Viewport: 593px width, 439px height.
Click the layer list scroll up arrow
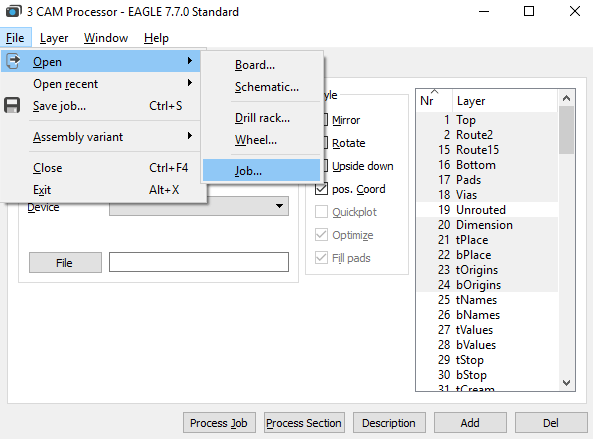566,98
